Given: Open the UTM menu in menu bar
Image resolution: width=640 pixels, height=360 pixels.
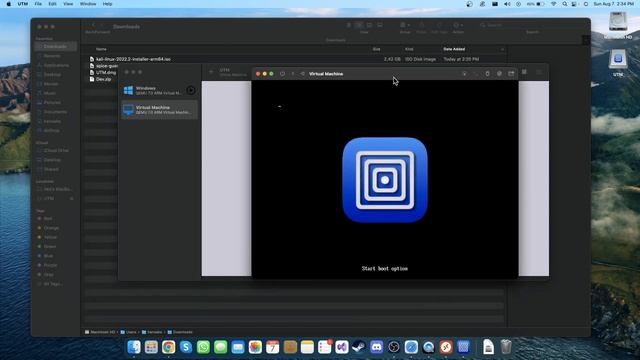Looking at the screenshot, I should (x=23, y=4).
